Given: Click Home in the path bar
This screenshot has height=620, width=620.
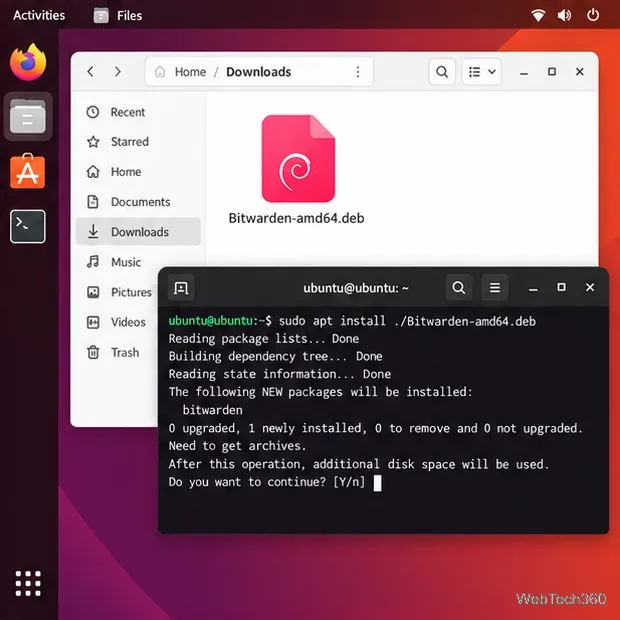Looking at the screenshot, I should click(190, 72).
